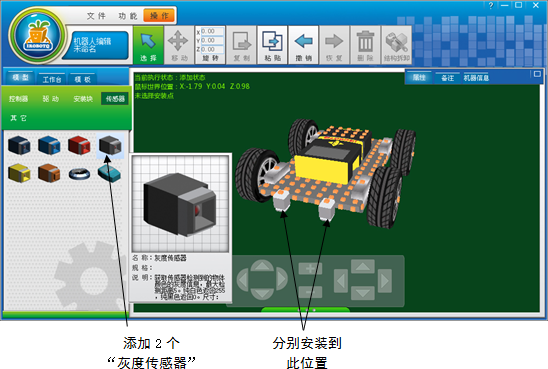
Task: Undo with the 撤销 left-arrow icon
Action: pos(303,45)
